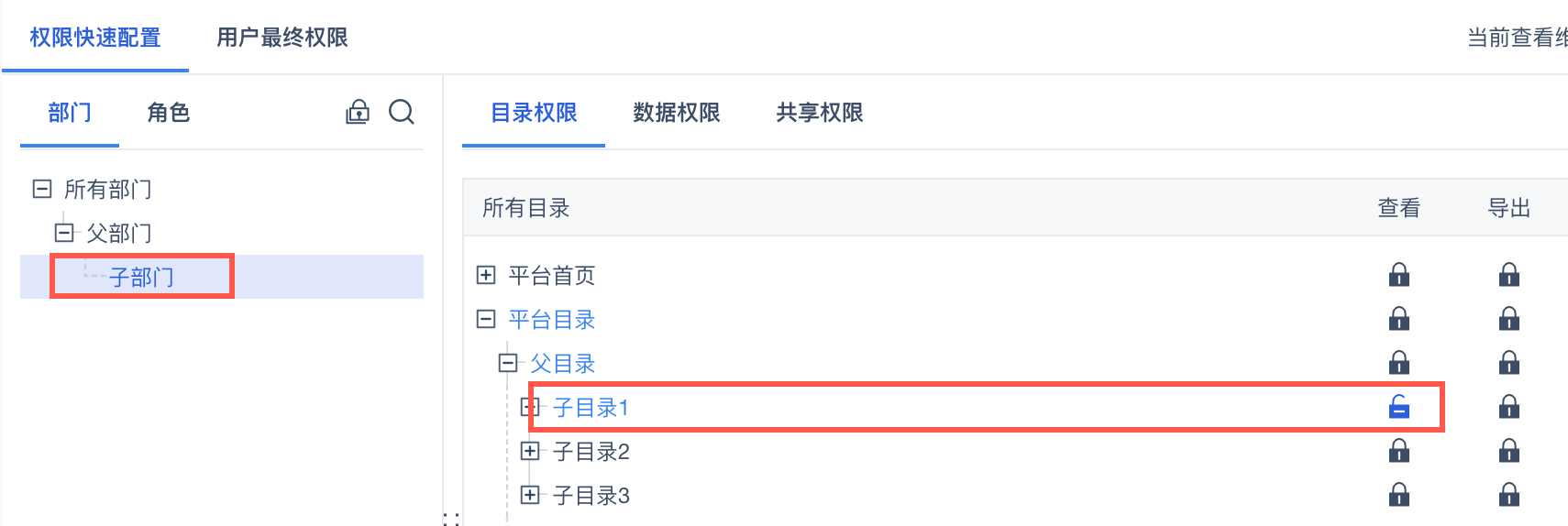The image size is (1568, 526).
Task: Collapse the 平台目录 directory node
Action: [486, 319]
